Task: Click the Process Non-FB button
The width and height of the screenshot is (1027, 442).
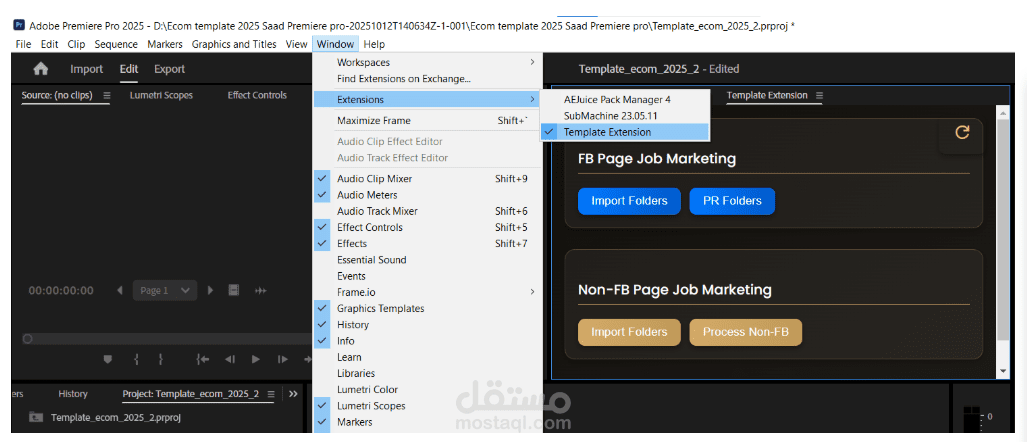Action: 745,332
